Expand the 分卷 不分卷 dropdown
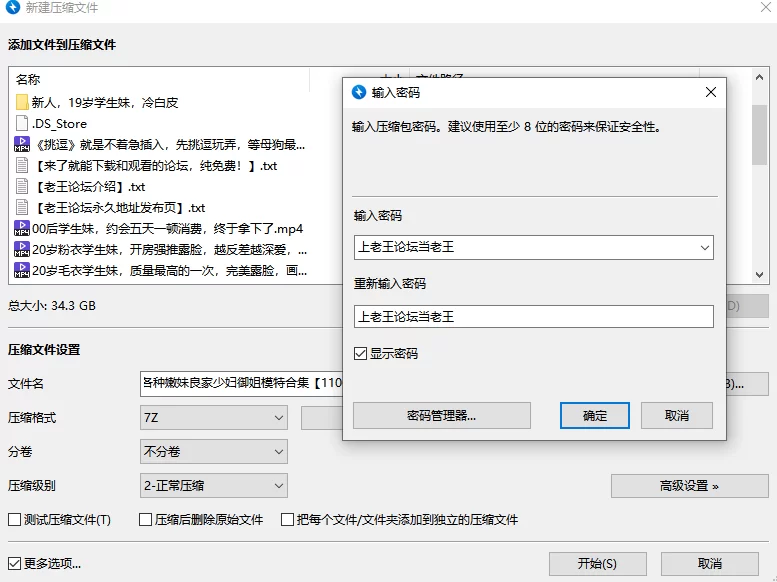The height and width of the screenshot is (582, 777). 213,452
